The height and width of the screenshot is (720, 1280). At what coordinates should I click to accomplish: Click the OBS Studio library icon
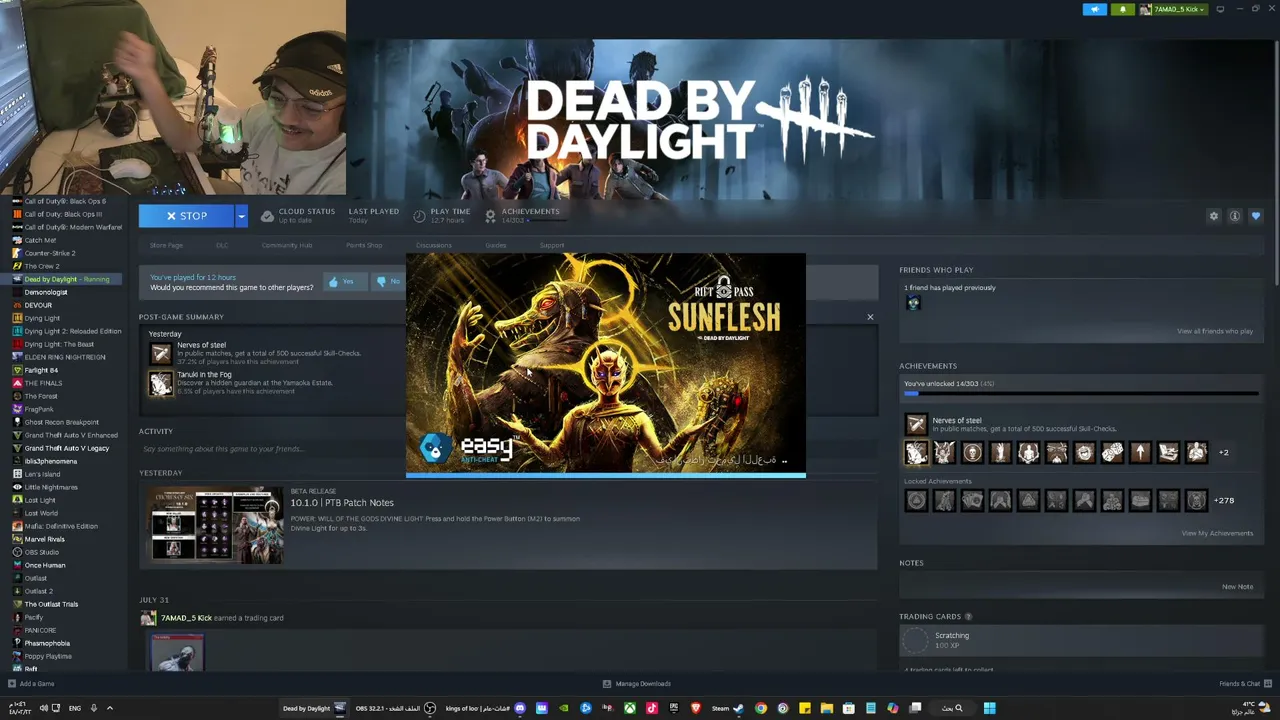coord(17,552)
